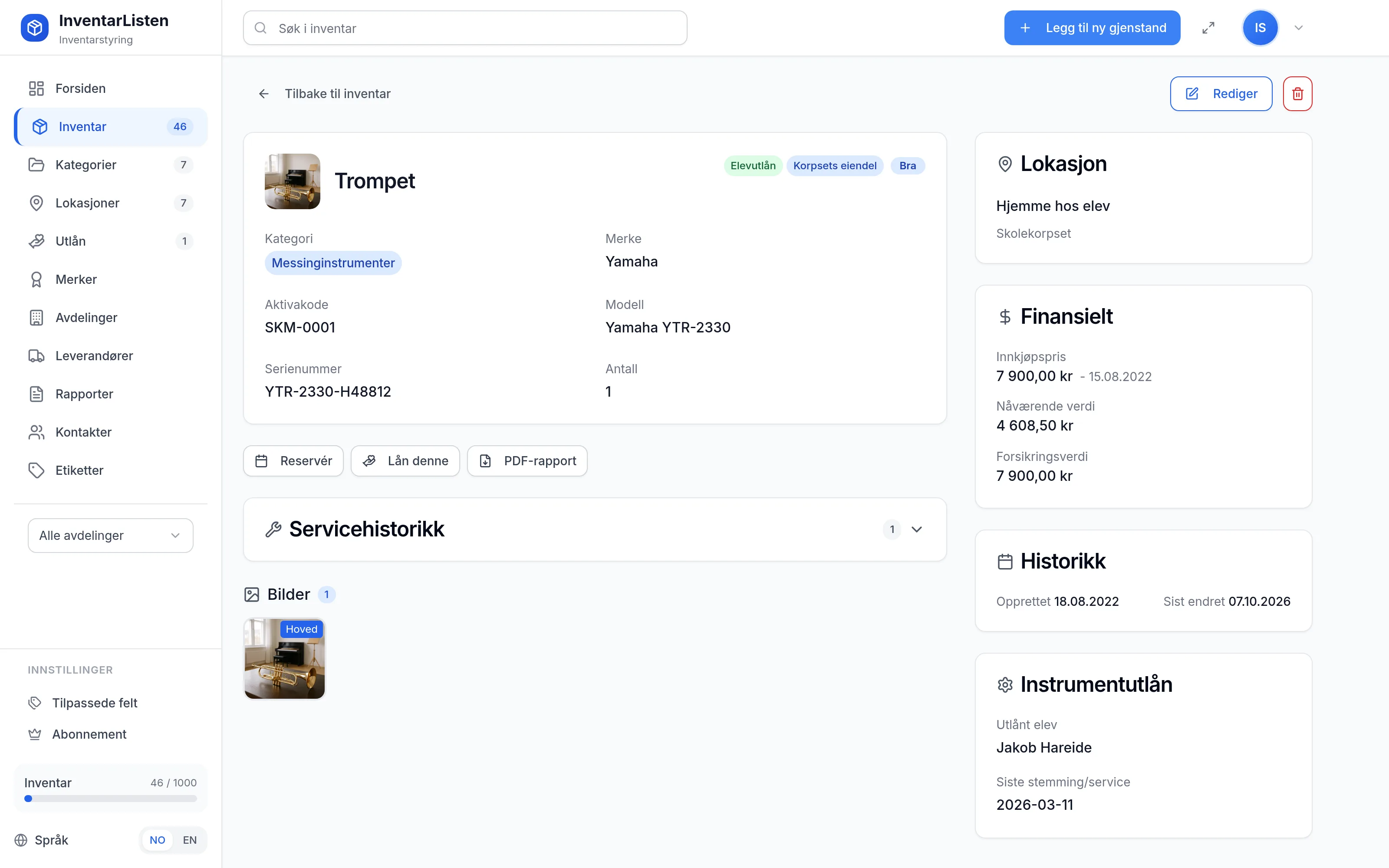
Task: Click the Etiketter tag icon
Action: (x=36, y=470)
